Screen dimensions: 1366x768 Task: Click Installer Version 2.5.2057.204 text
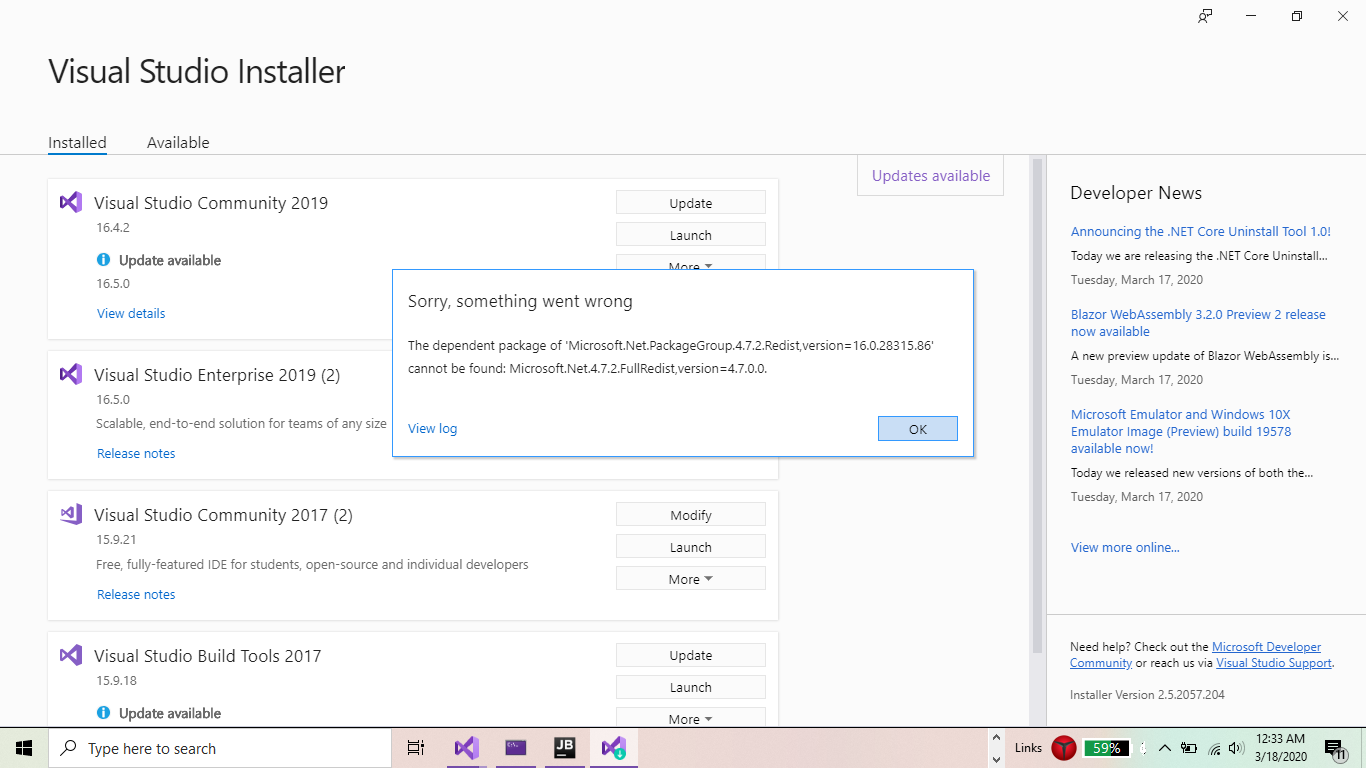(1147, 694)
